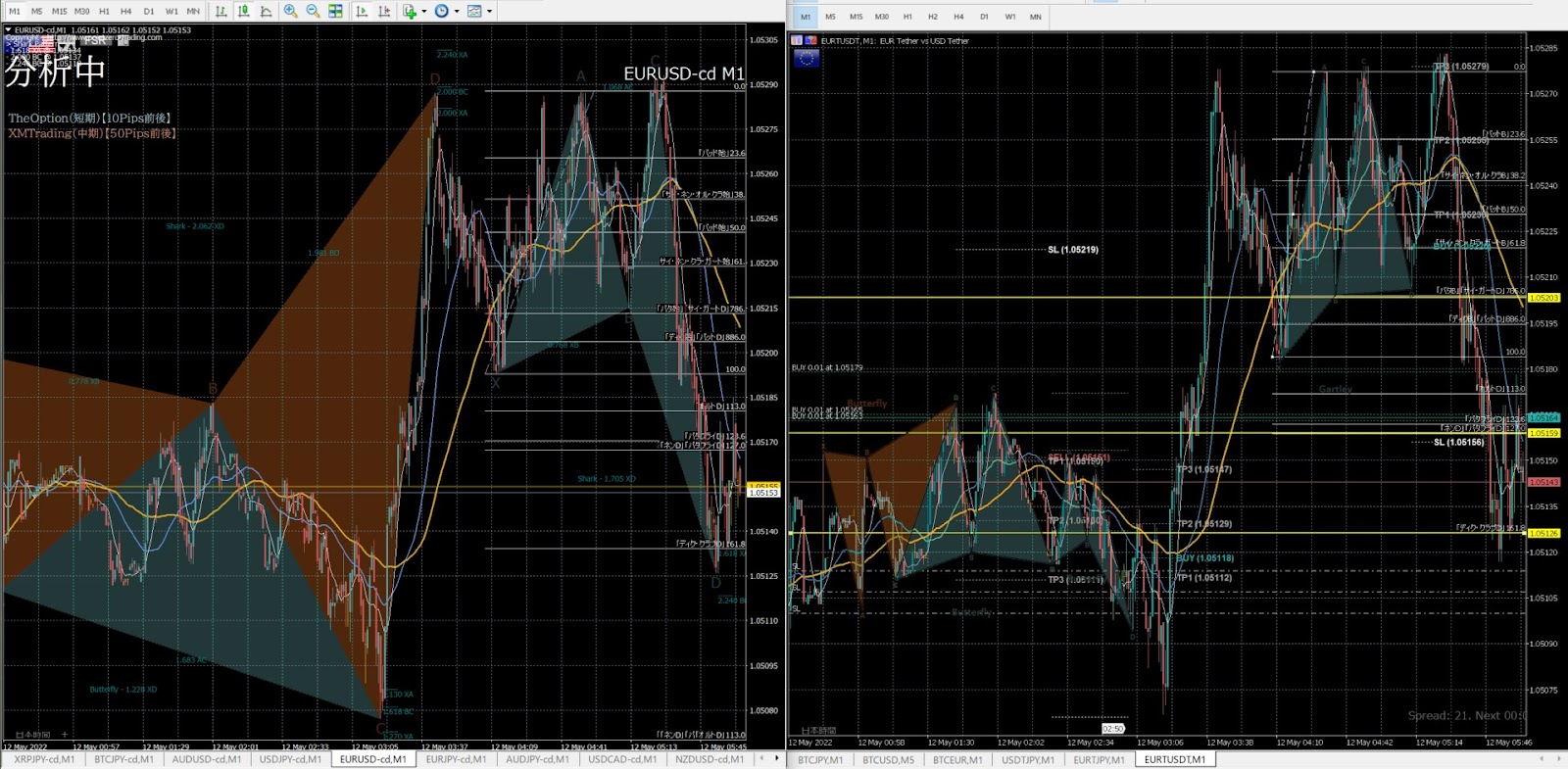Click the zoom out magnifier icon
The image size is (1568, 769).
coord(313,11)
